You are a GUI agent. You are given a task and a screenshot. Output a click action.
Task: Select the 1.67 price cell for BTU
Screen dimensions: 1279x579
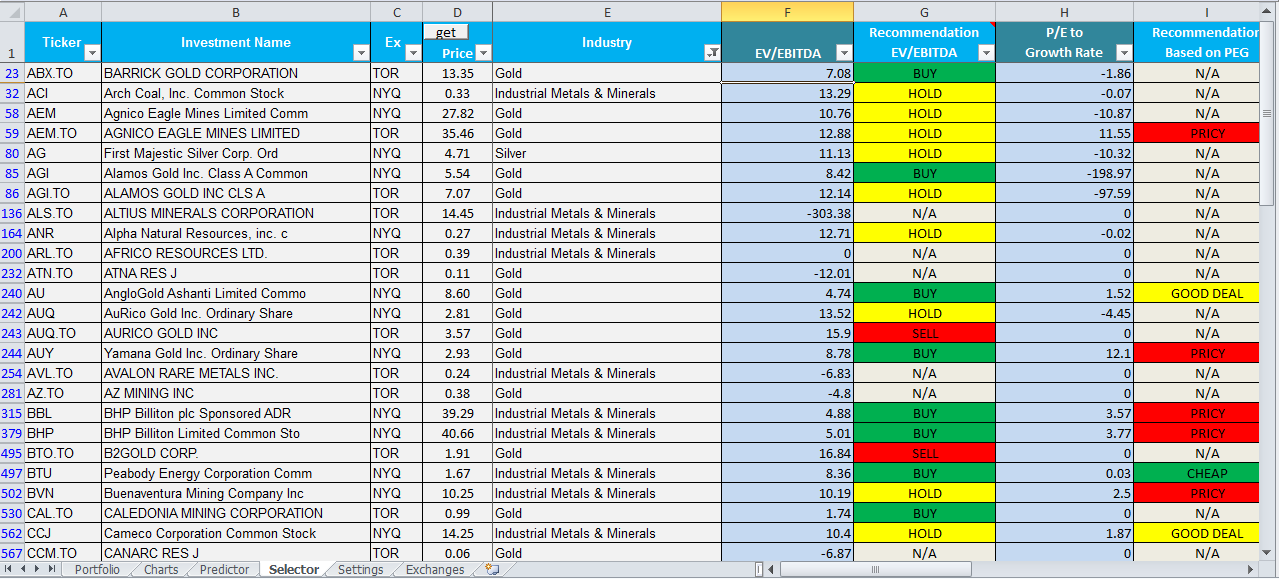coord(457,473)
